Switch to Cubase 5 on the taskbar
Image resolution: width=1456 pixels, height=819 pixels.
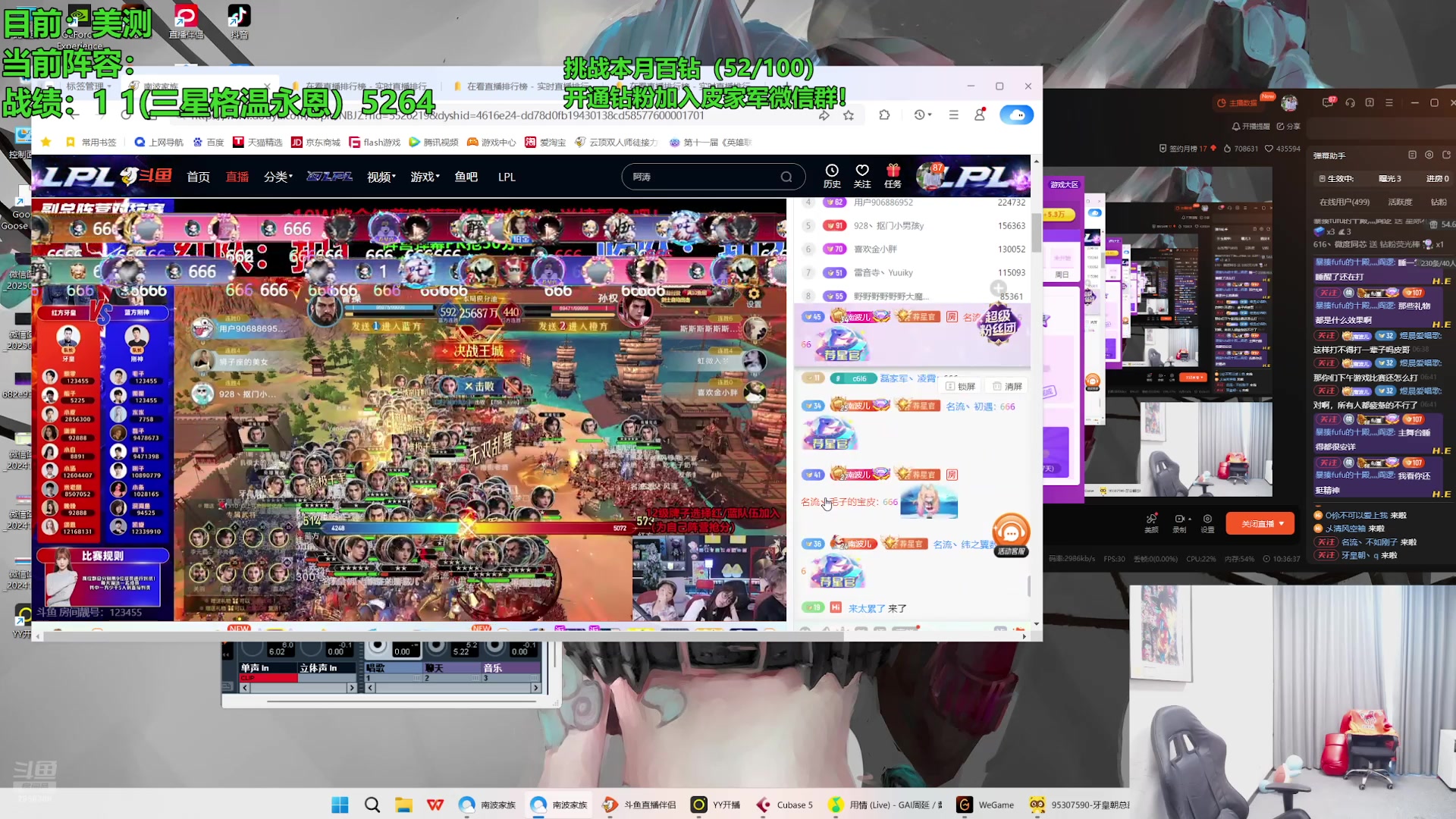click(784, 805)
